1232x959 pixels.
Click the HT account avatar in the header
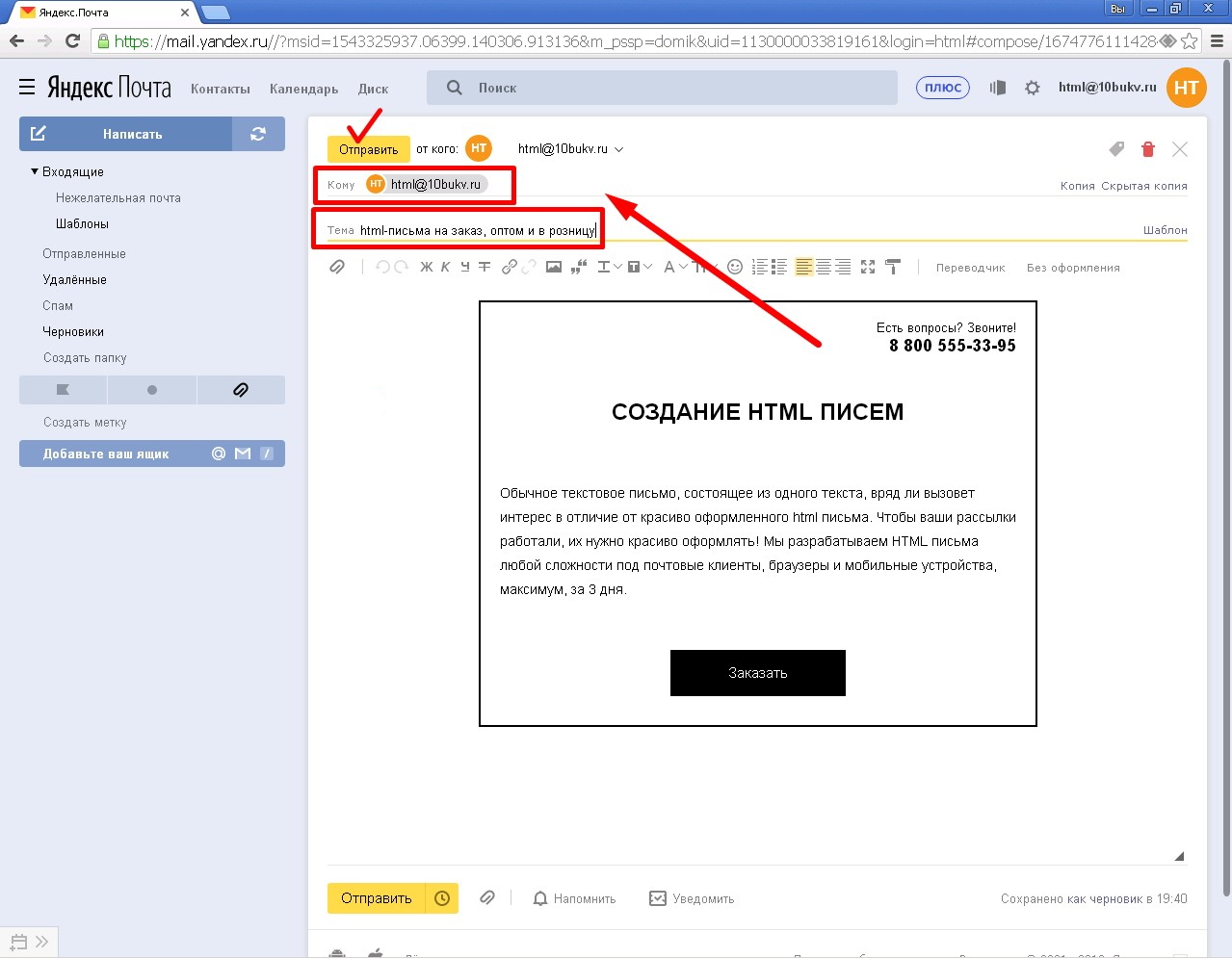pyautogui.click(x=1186, y=88)
